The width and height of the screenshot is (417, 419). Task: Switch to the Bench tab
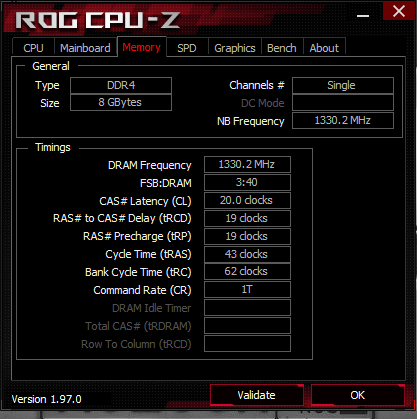click(x=282, y=48)
